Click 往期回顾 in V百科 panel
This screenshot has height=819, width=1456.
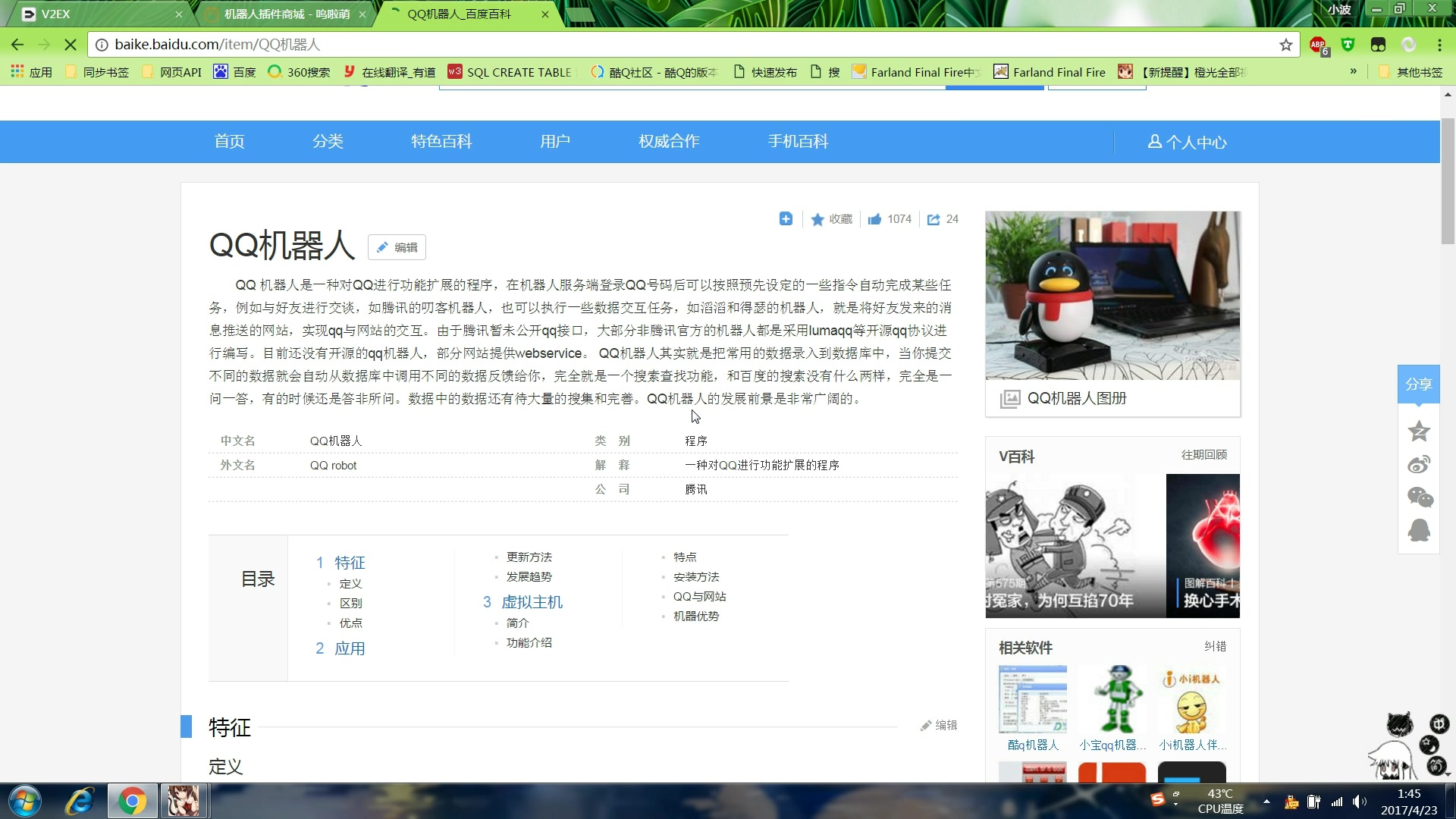(1204, 455)
